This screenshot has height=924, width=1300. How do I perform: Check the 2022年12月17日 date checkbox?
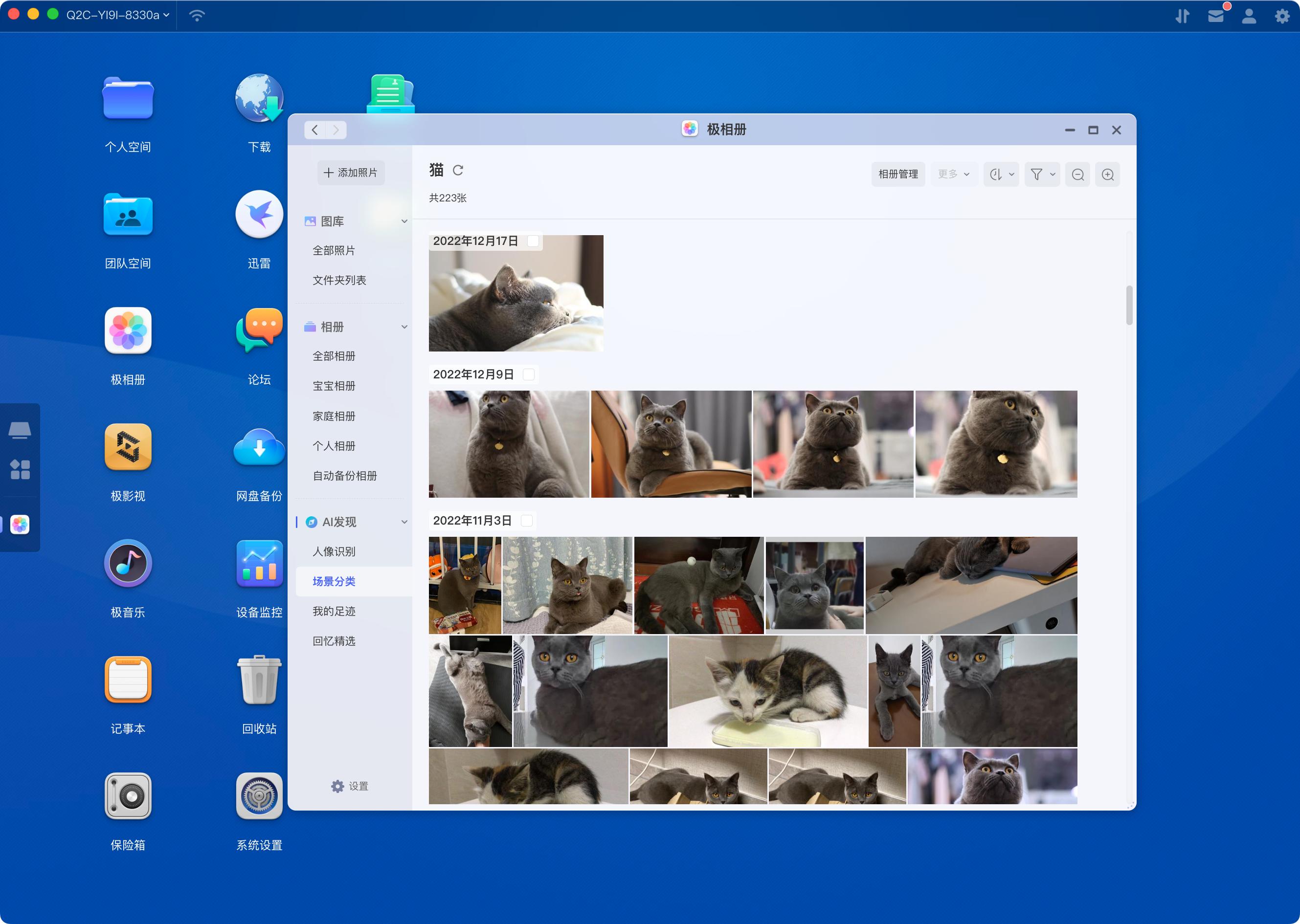pos(533,241)
